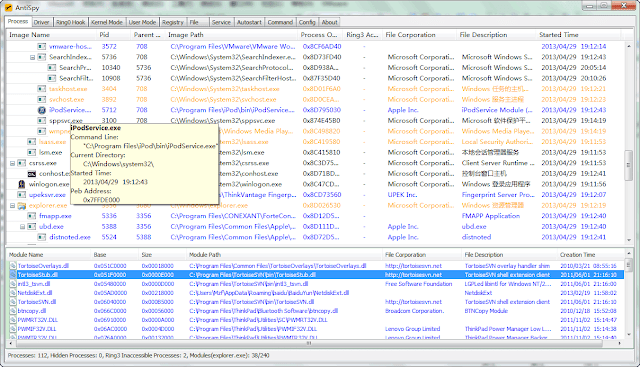Sort processes by Image Name column
This screenshot has width=640, height=367.
tap(51, 35)
